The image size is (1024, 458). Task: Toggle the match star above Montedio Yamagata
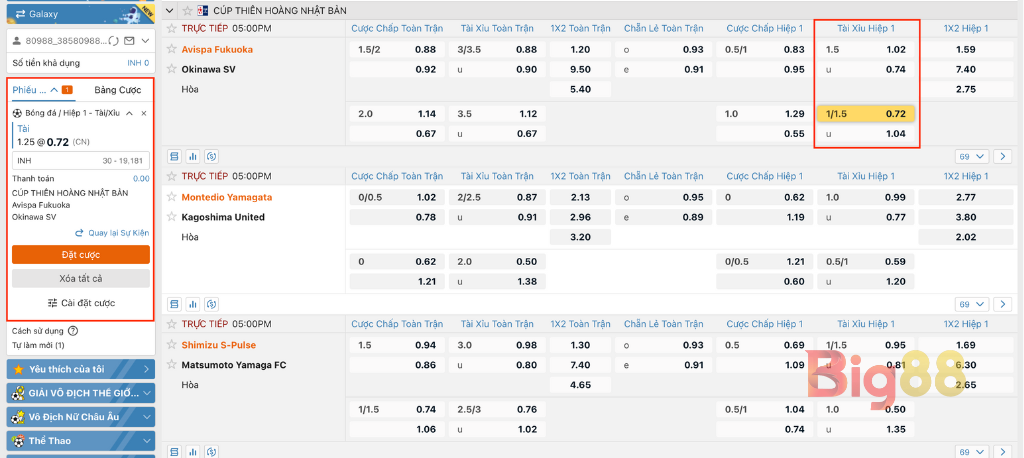172,176
